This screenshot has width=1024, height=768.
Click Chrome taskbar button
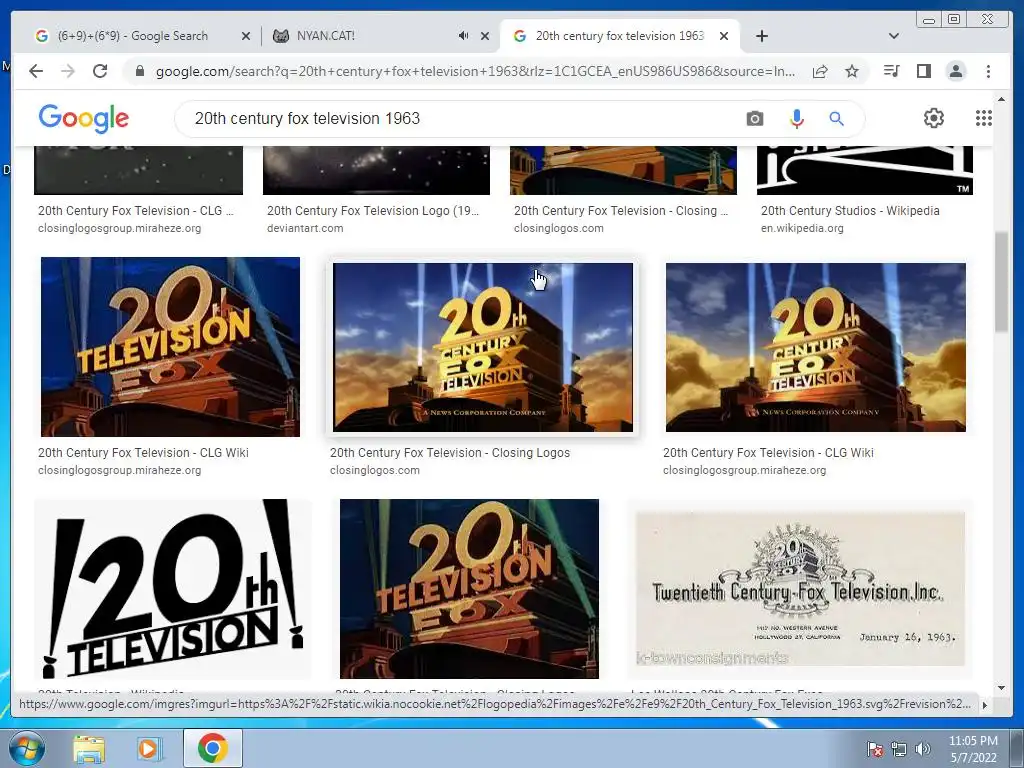[x=212, y=748]
